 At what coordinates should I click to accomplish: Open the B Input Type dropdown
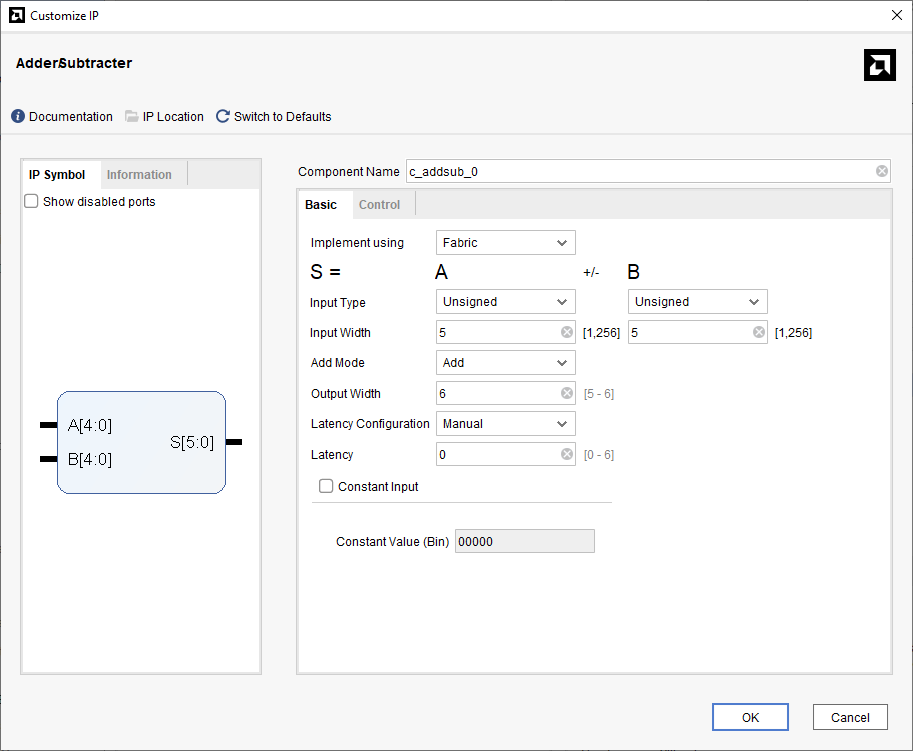(x=698, y=302)
